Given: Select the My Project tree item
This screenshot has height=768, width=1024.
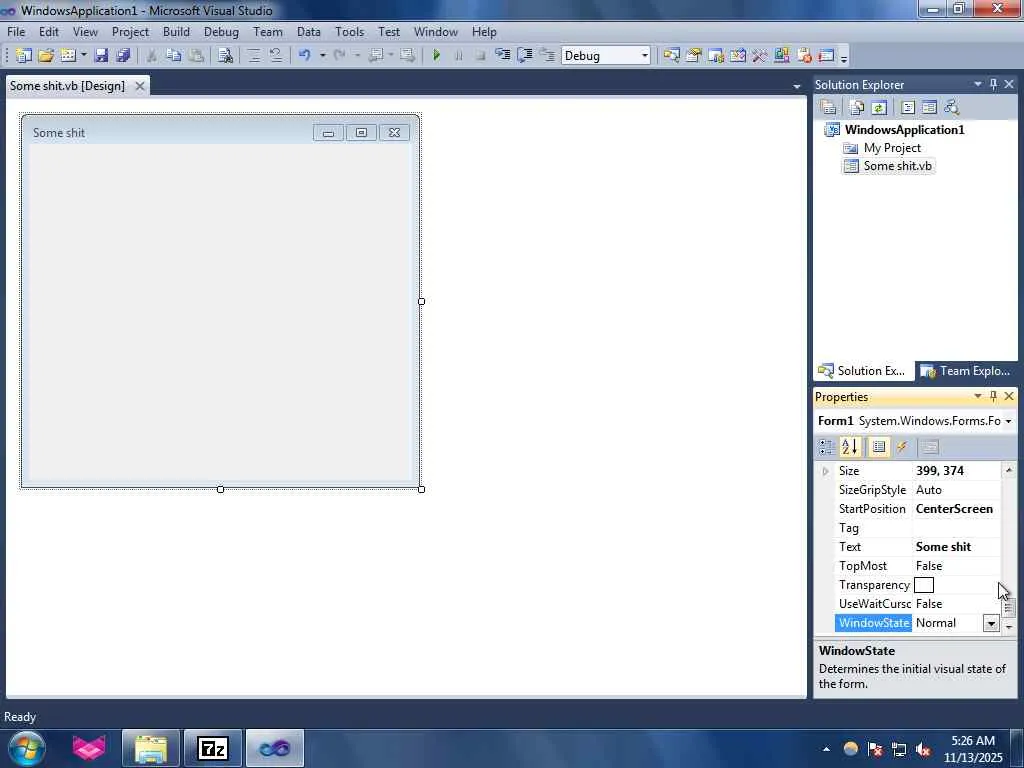Looking at the screenshot, I should [892, 148].
